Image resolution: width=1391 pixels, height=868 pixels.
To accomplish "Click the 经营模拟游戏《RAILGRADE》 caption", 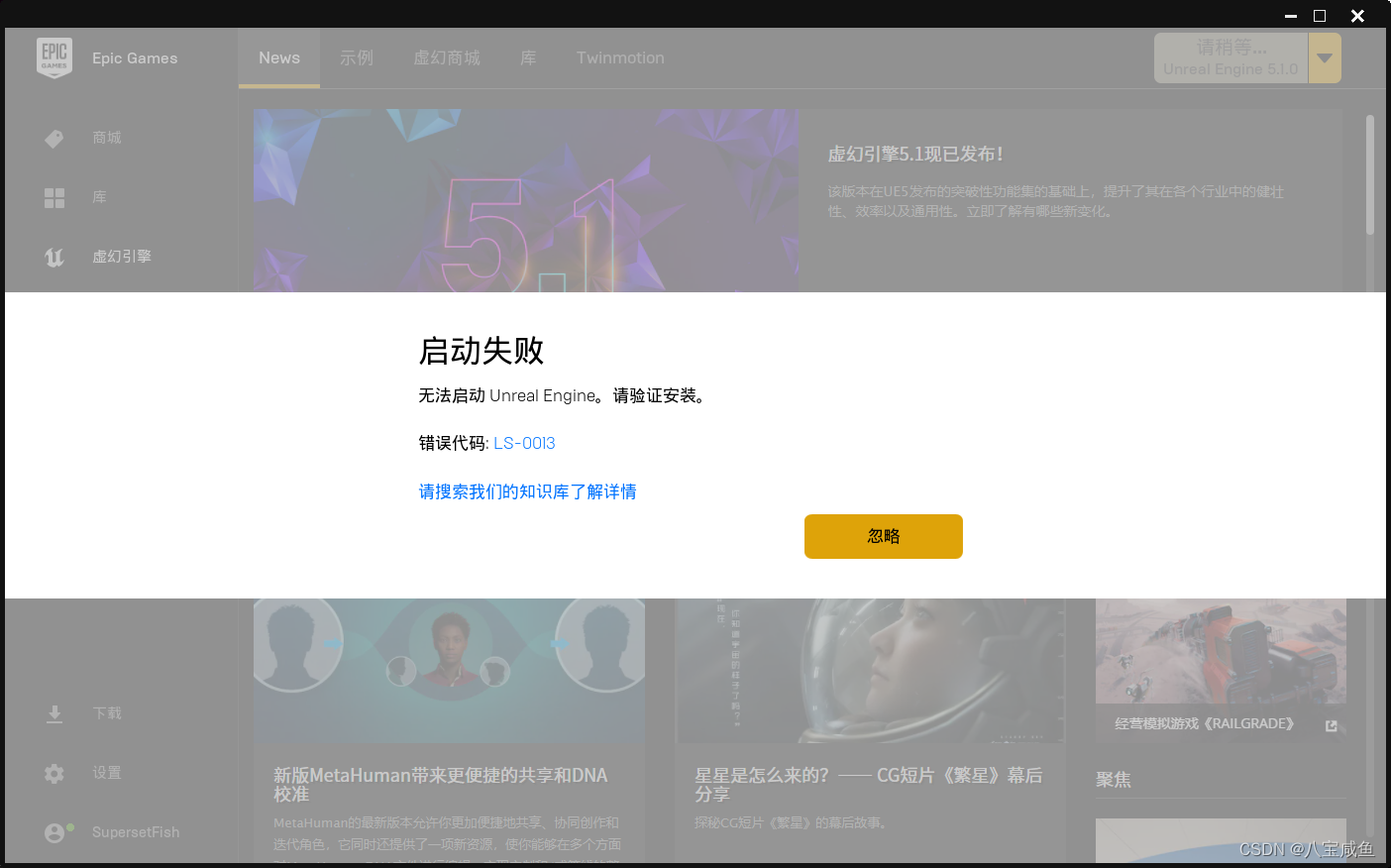I will [1205, 724].
